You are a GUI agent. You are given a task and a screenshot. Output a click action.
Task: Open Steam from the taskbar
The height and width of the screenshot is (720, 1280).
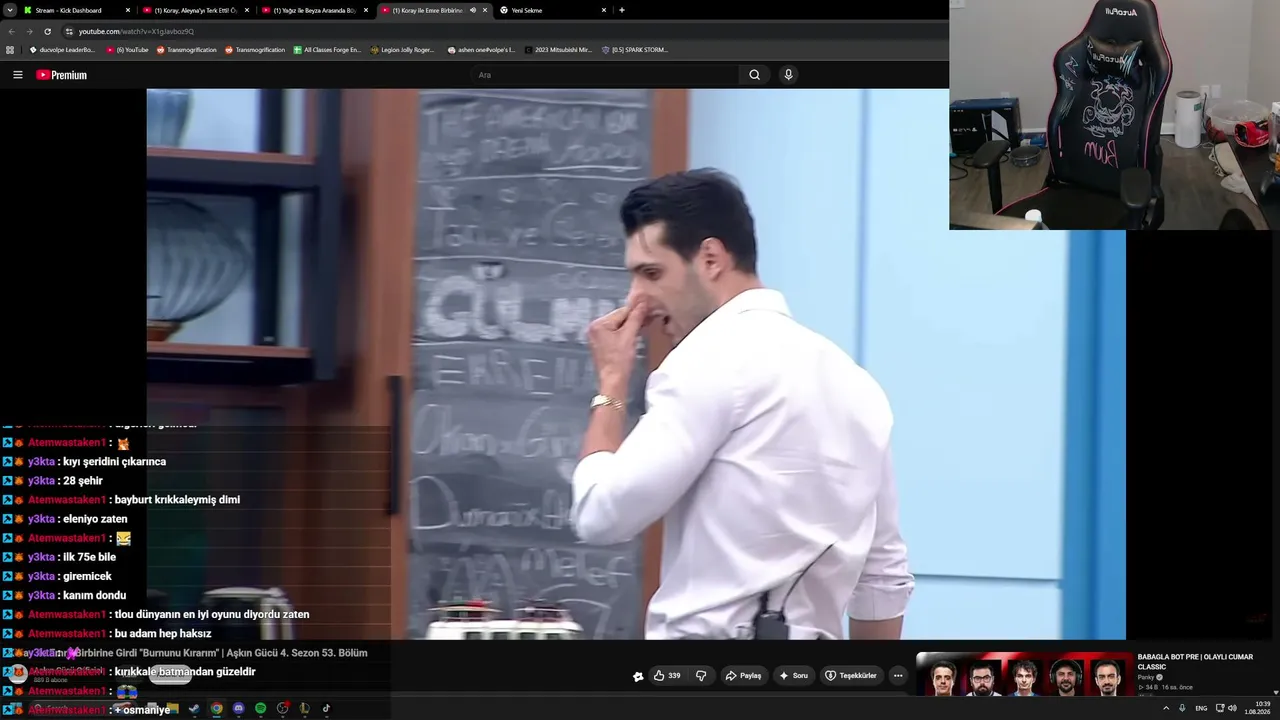pos(194,709)
